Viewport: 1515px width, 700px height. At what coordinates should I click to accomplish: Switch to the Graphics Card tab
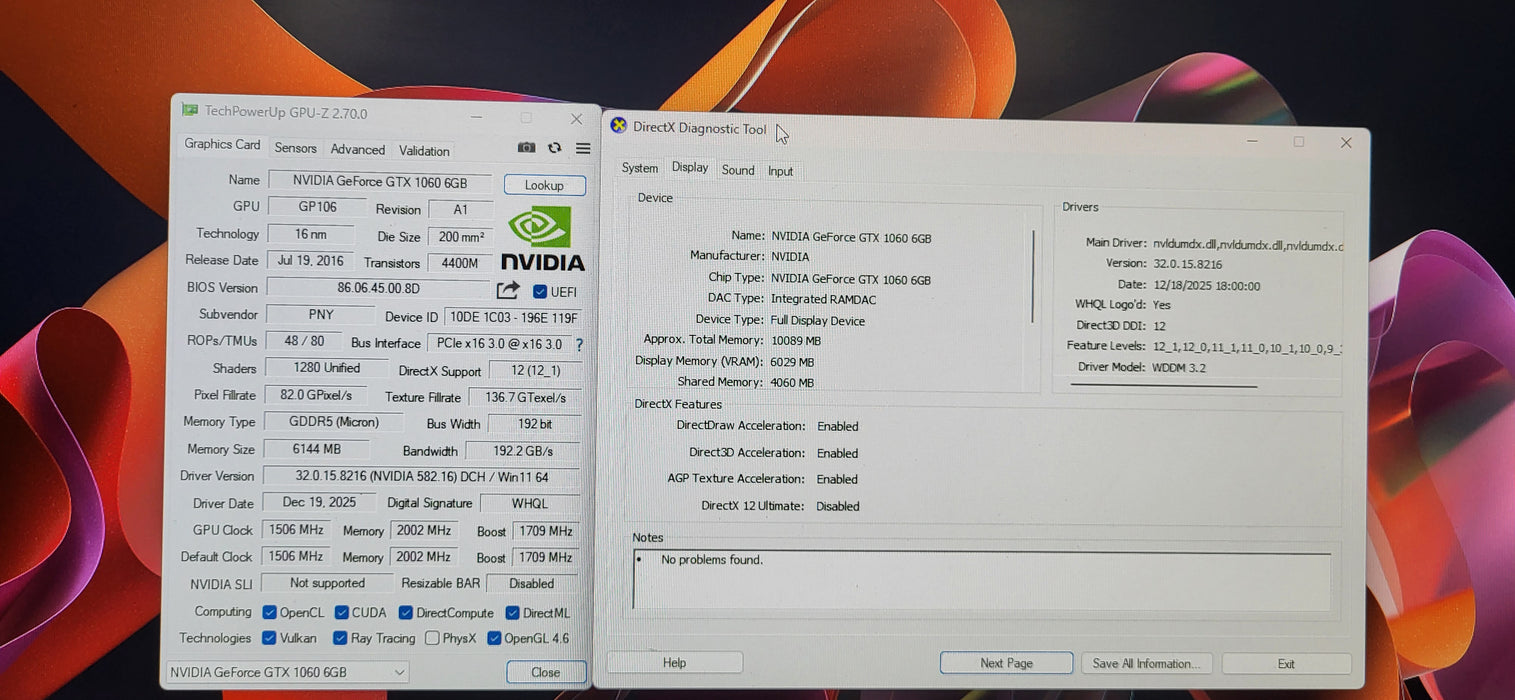pos(222,145)
